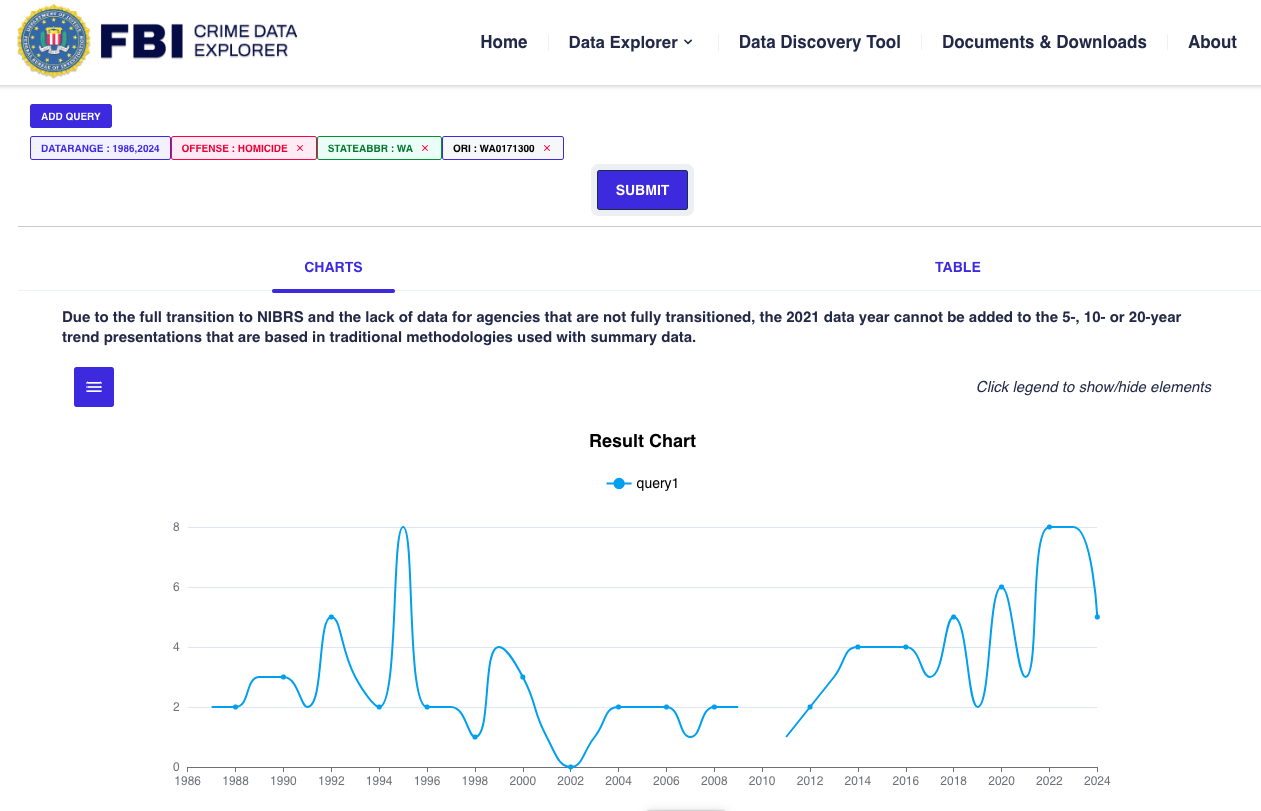
Task: Click the ADD QUERY button
Action: [71, 116]
